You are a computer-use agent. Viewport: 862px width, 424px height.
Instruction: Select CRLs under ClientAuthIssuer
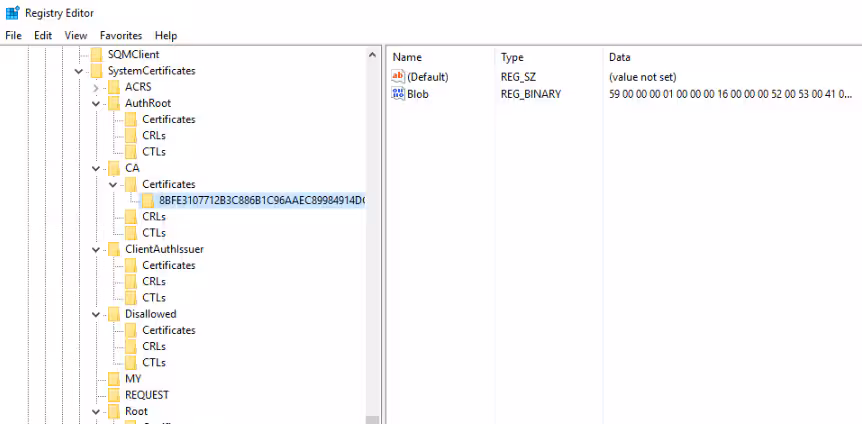(x=153, y=282)
